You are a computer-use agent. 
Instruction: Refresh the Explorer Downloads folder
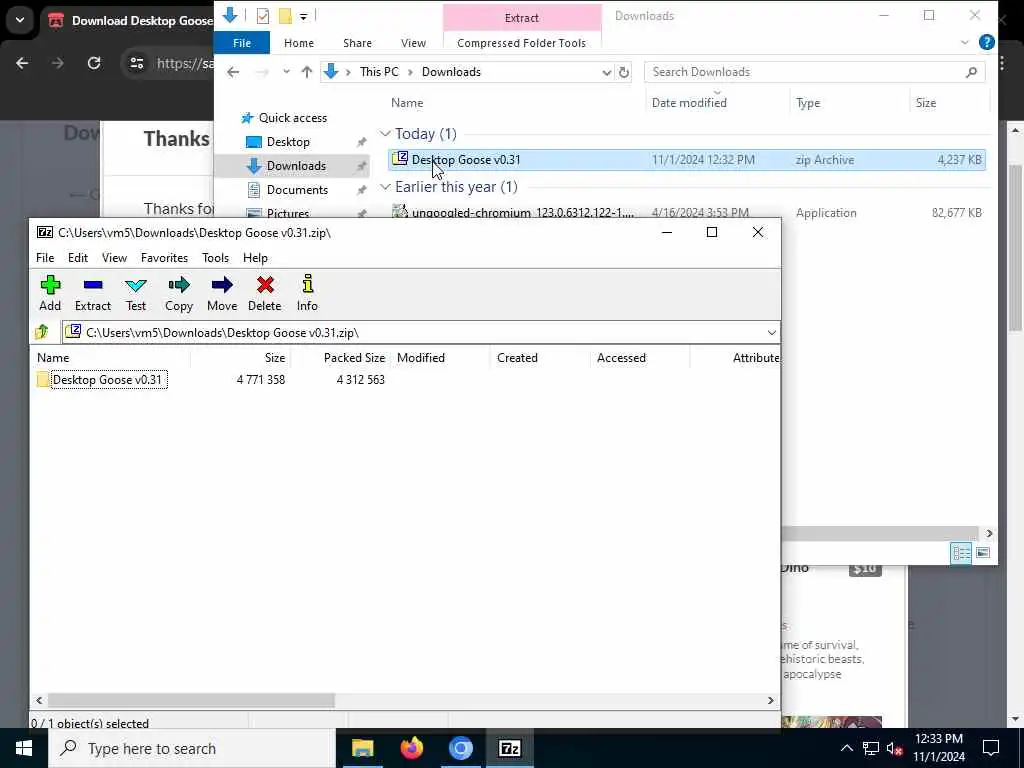pos(624,72)
